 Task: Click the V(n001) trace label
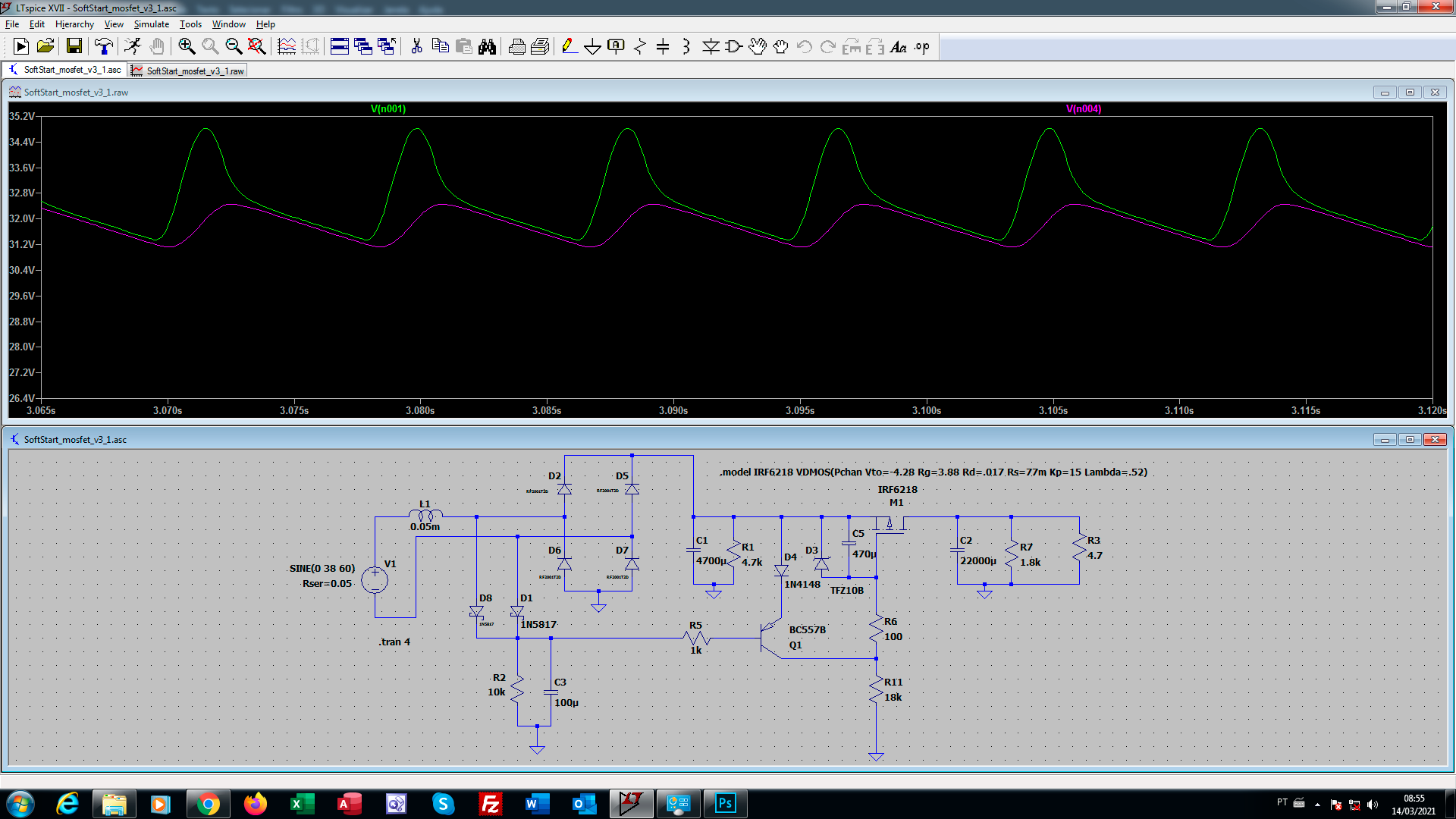tap(388, 108)
